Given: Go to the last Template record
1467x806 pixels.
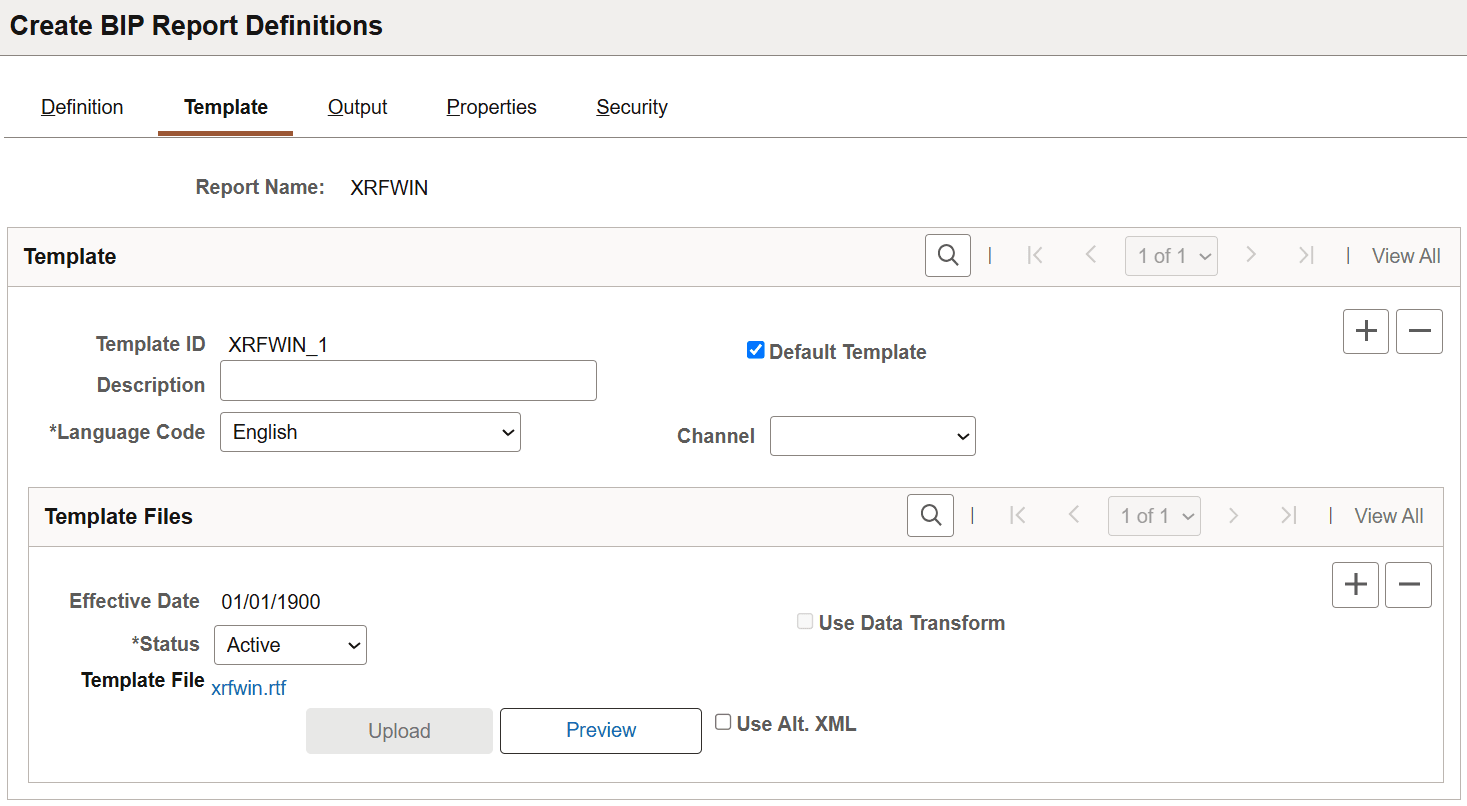Looking at the screenshot, I should tap(1306, 255).
